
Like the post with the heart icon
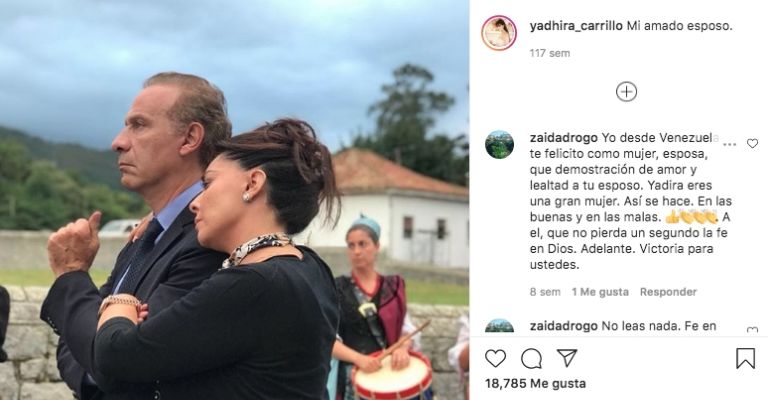point(495,358)
